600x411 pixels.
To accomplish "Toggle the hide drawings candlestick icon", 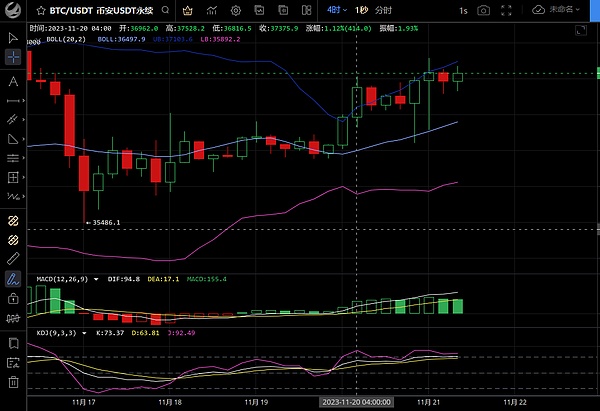I will point(13,319).
